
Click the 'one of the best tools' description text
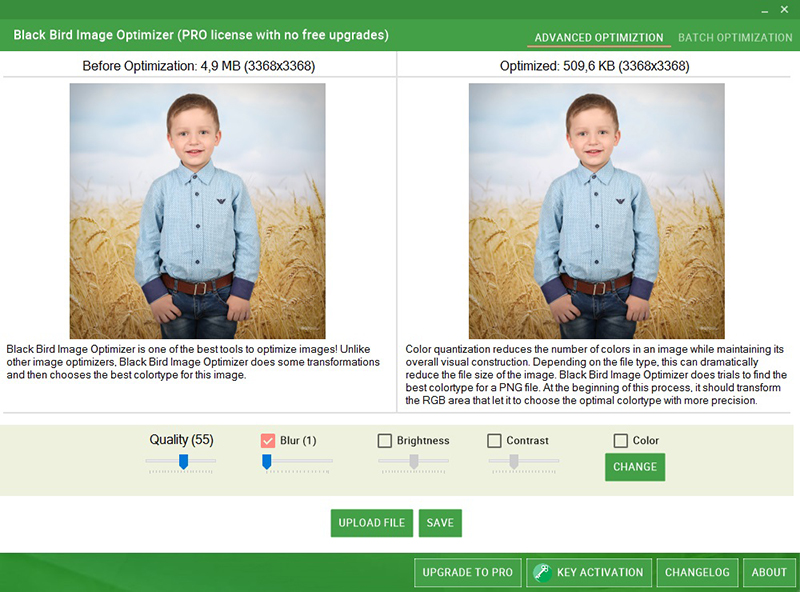coord(193,362)
